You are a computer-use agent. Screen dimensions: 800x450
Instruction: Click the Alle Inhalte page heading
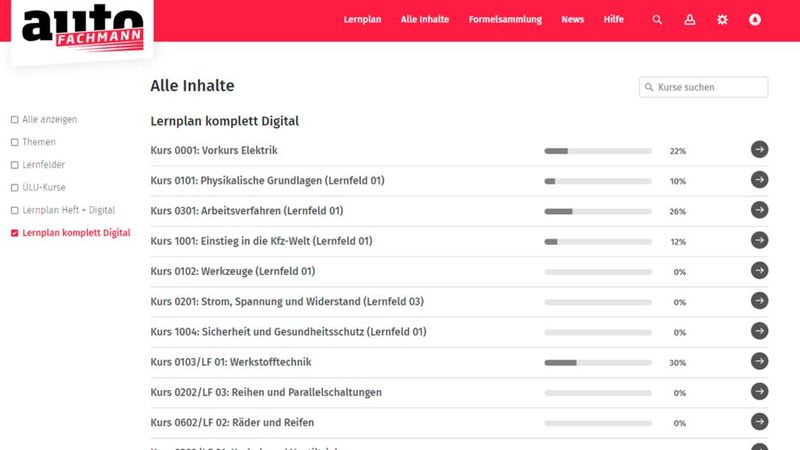[192, 86]
